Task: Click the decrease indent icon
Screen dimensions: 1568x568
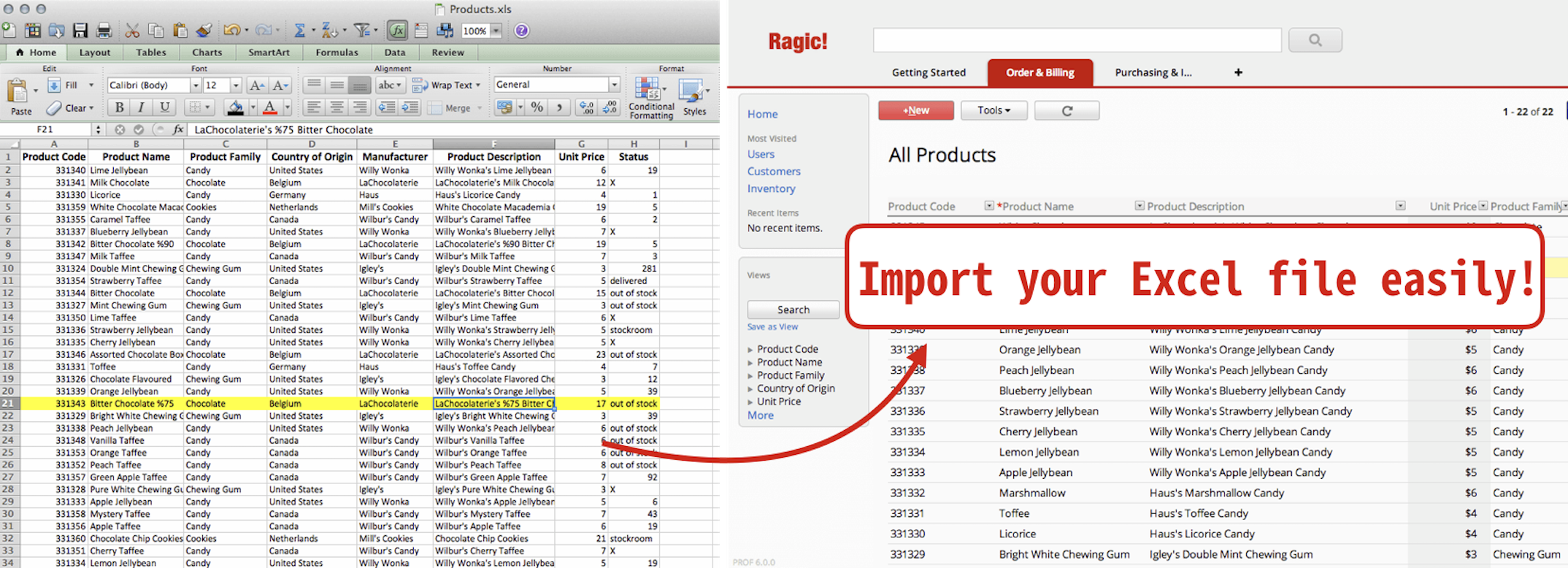Action: pos(386,107)
